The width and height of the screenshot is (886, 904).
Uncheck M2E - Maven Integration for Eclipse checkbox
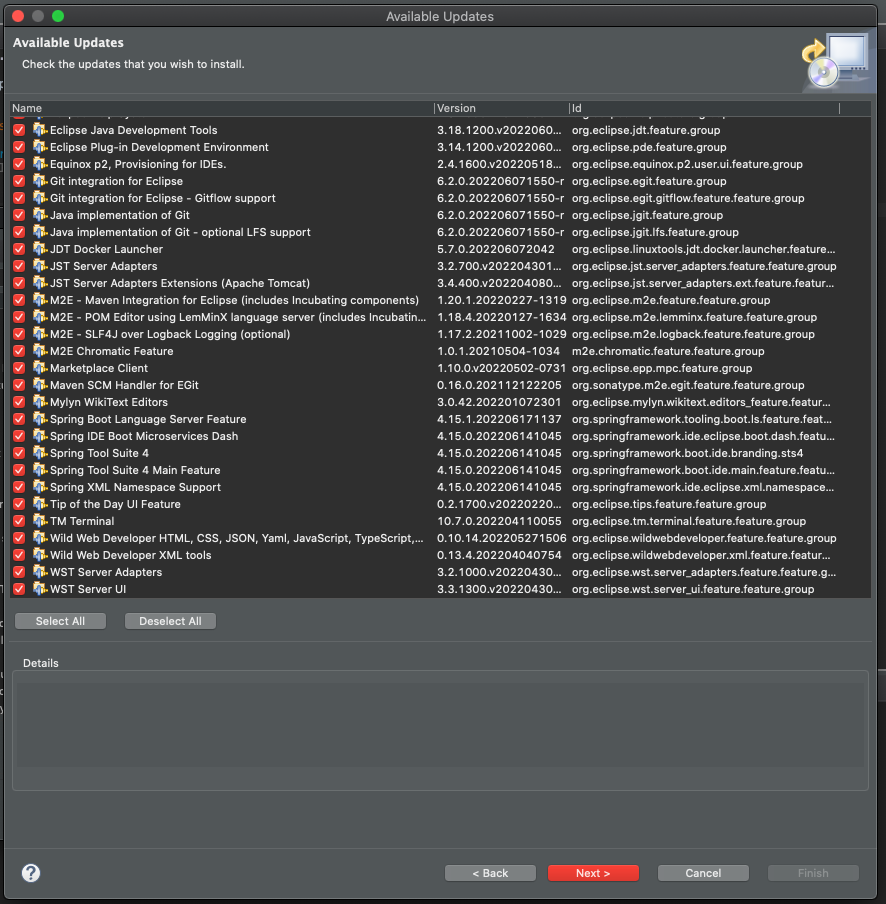coord(19,300)
